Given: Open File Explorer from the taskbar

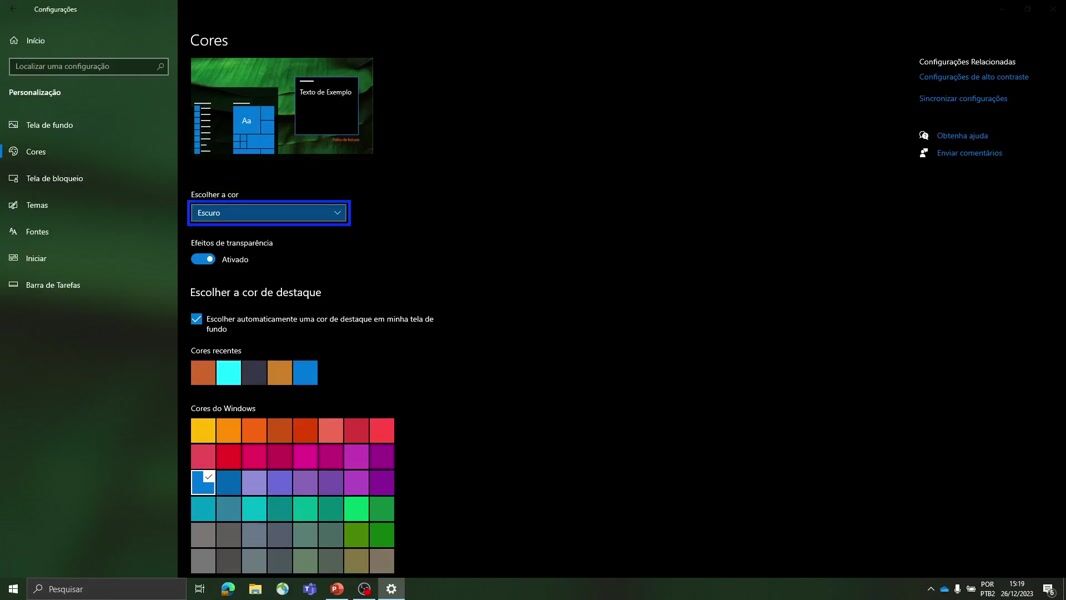Looking at the screenshot, I should pyautogui.click(x=255, y=589).
